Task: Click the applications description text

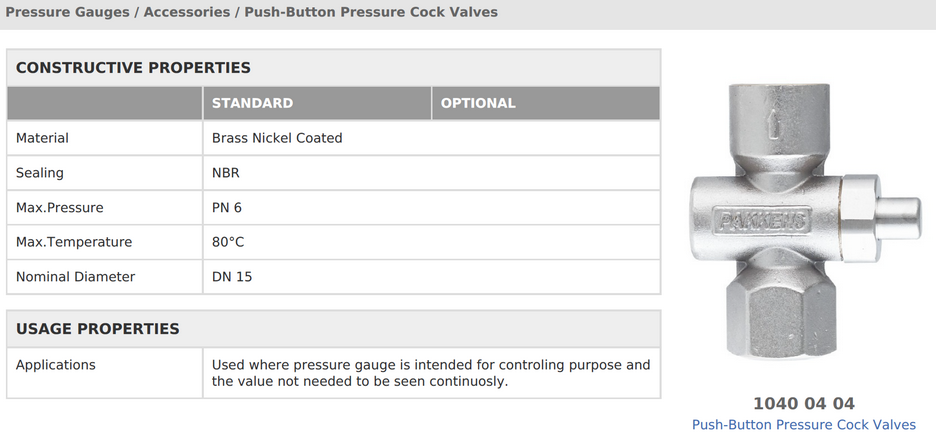Action: click(431, 373)
